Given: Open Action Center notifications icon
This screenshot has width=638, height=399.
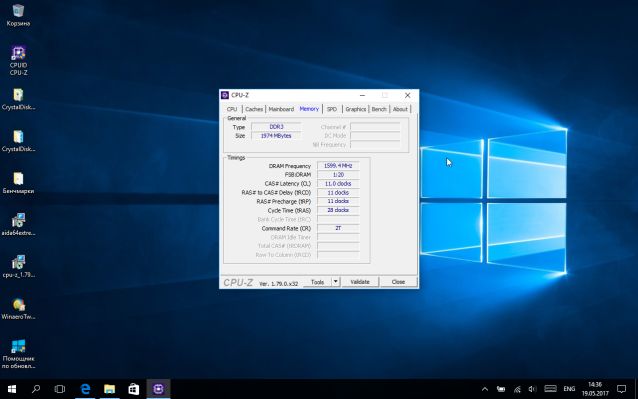Looking at the screenshot, I should (621, 389).
